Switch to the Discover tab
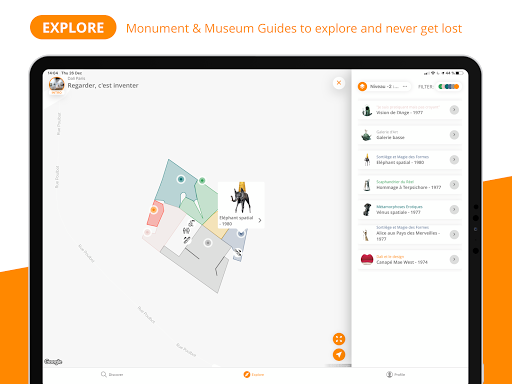512x384 pixels. click(x=112, y=375)
